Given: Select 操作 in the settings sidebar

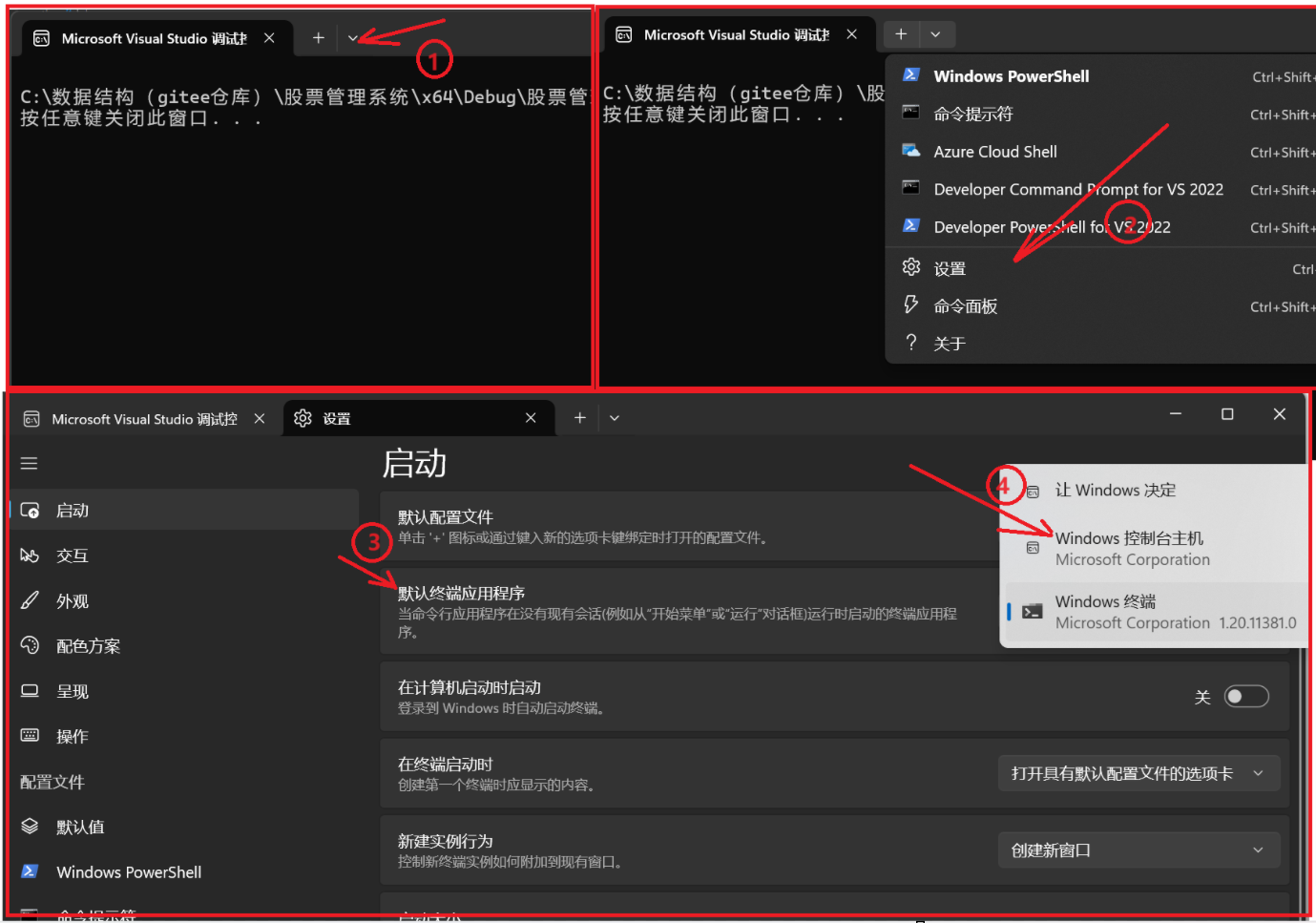Looking at the screenshot, I should pos(184,736).
